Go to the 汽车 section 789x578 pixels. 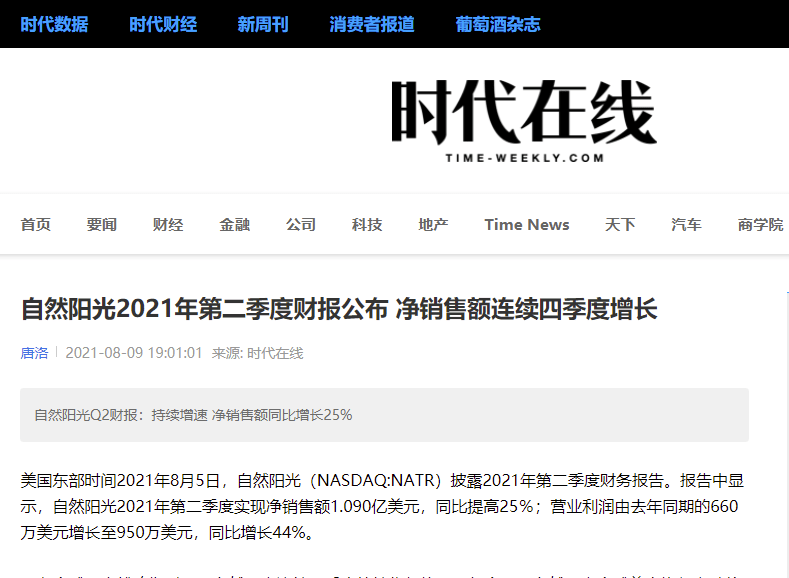(x=686, y=225)
